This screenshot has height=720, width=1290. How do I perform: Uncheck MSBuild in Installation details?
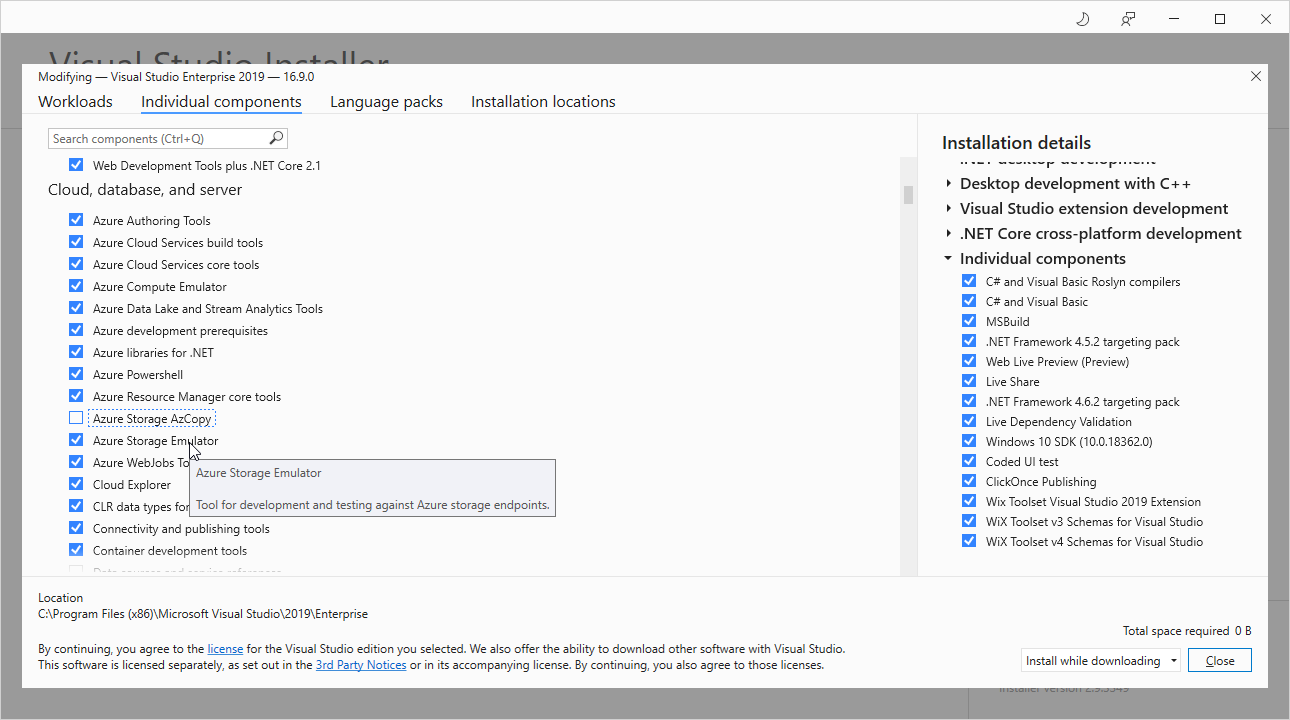pos(968,321)
